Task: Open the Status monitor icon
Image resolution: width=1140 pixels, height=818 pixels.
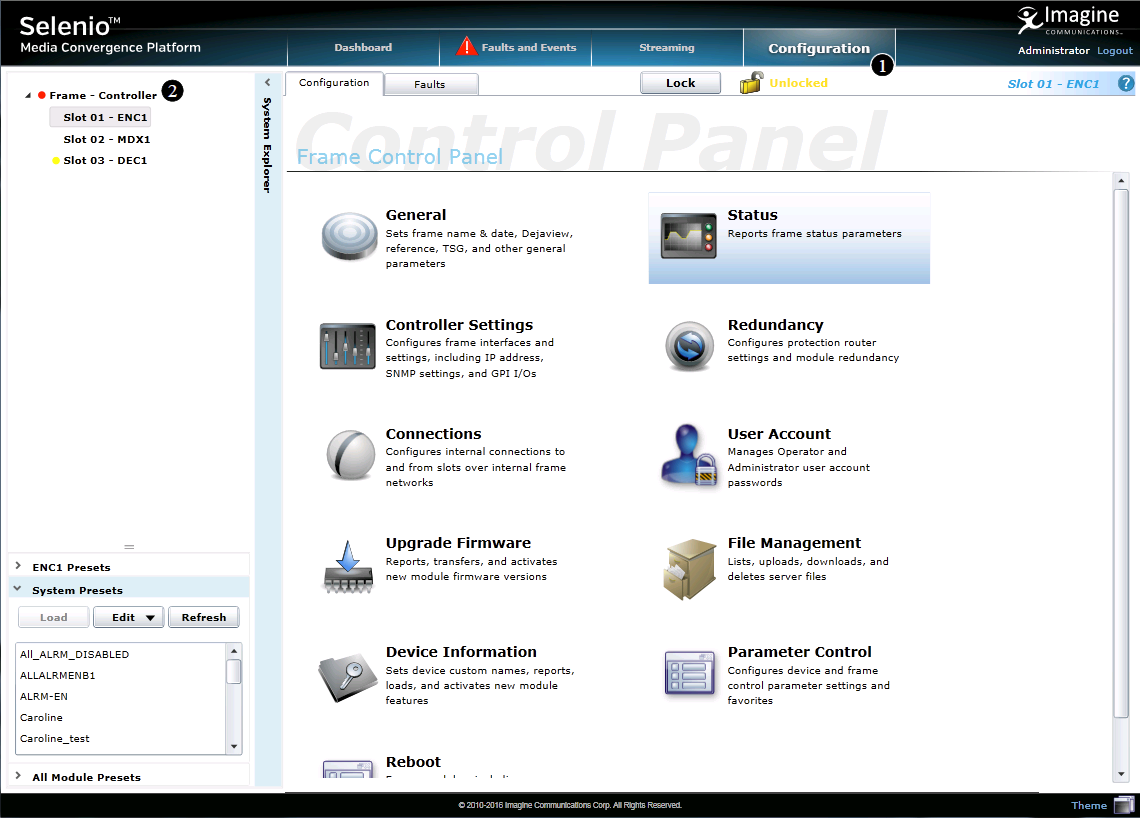Action: [x=689, y=236]
